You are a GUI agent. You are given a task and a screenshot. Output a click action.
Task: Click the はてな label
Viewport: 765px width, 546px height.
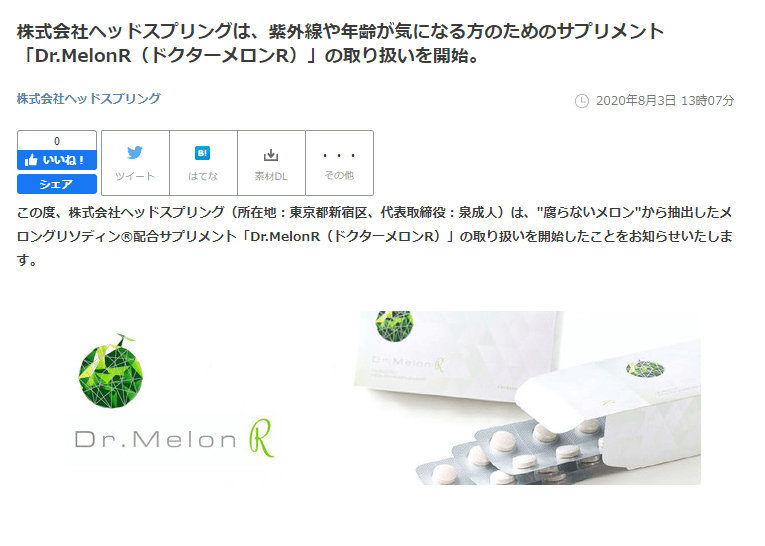[x=202, y=176]
